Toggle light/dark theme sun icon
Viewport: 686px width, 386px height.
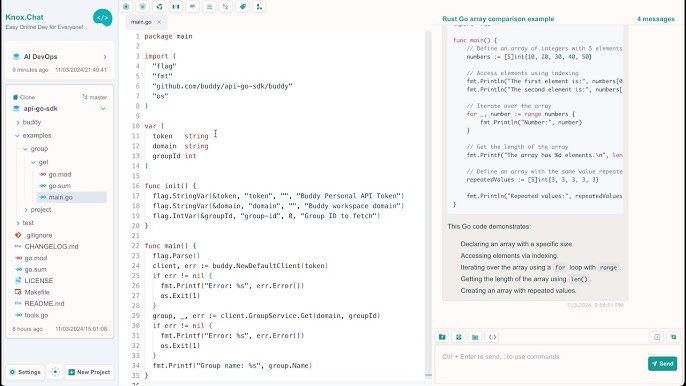(x=55, y=372)
